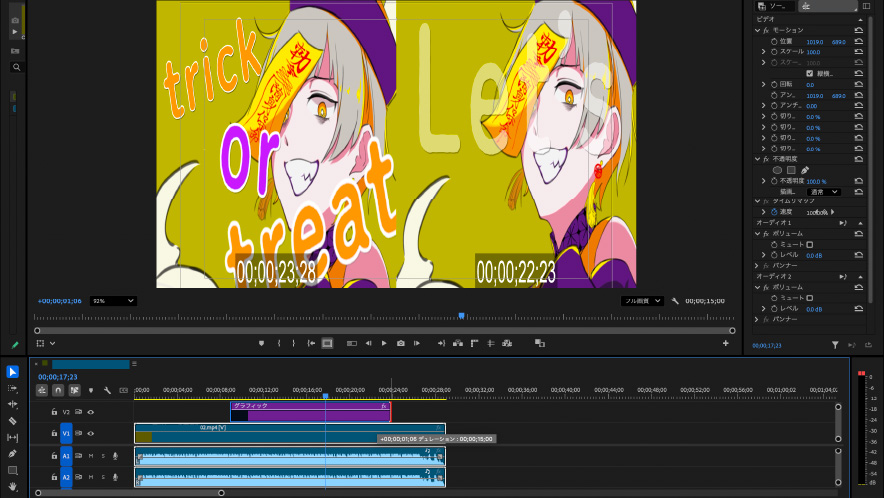Hide track V2 using its eye icon

91,412
